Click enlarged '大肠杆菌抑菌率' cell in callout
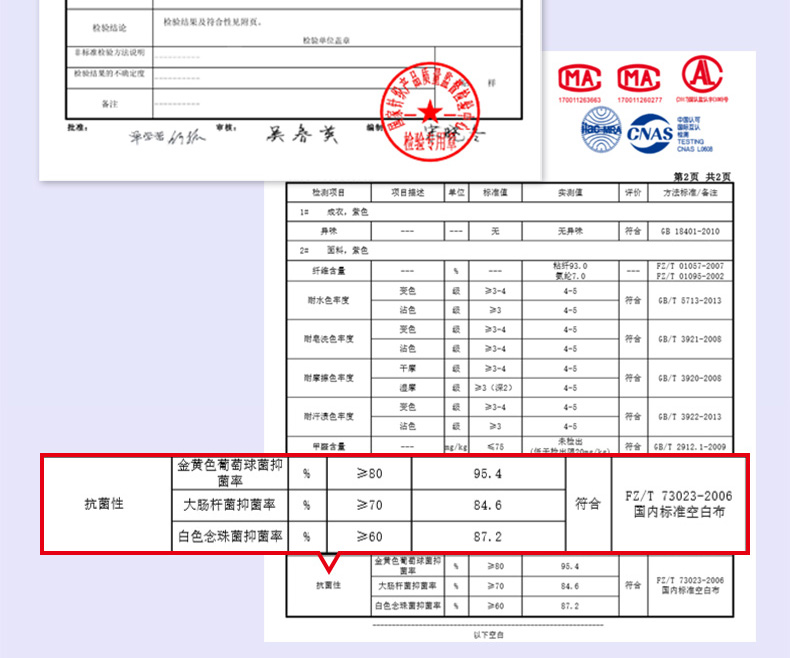The image size is (790, 658). click(230, 505)
